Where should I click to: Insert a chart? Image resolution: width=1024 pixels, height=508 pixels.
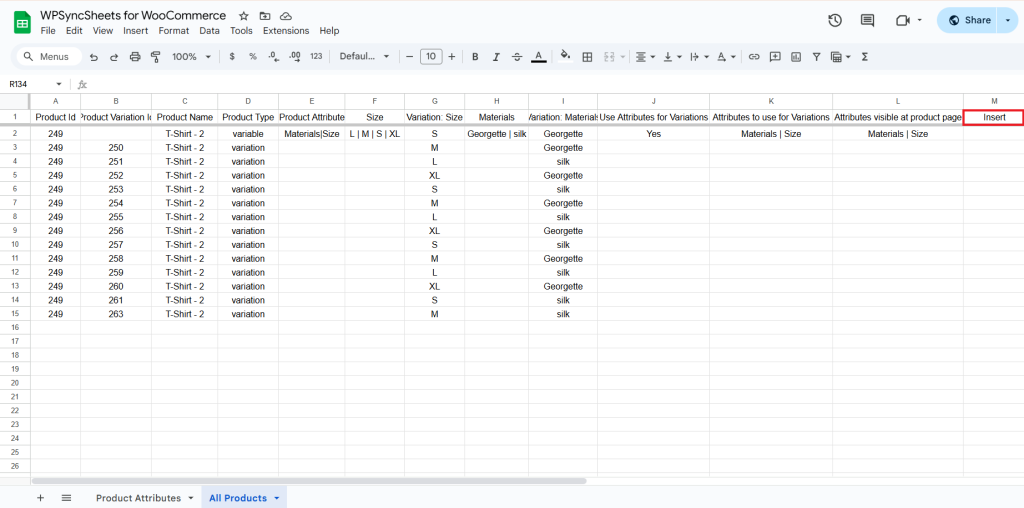pos(795,57)
